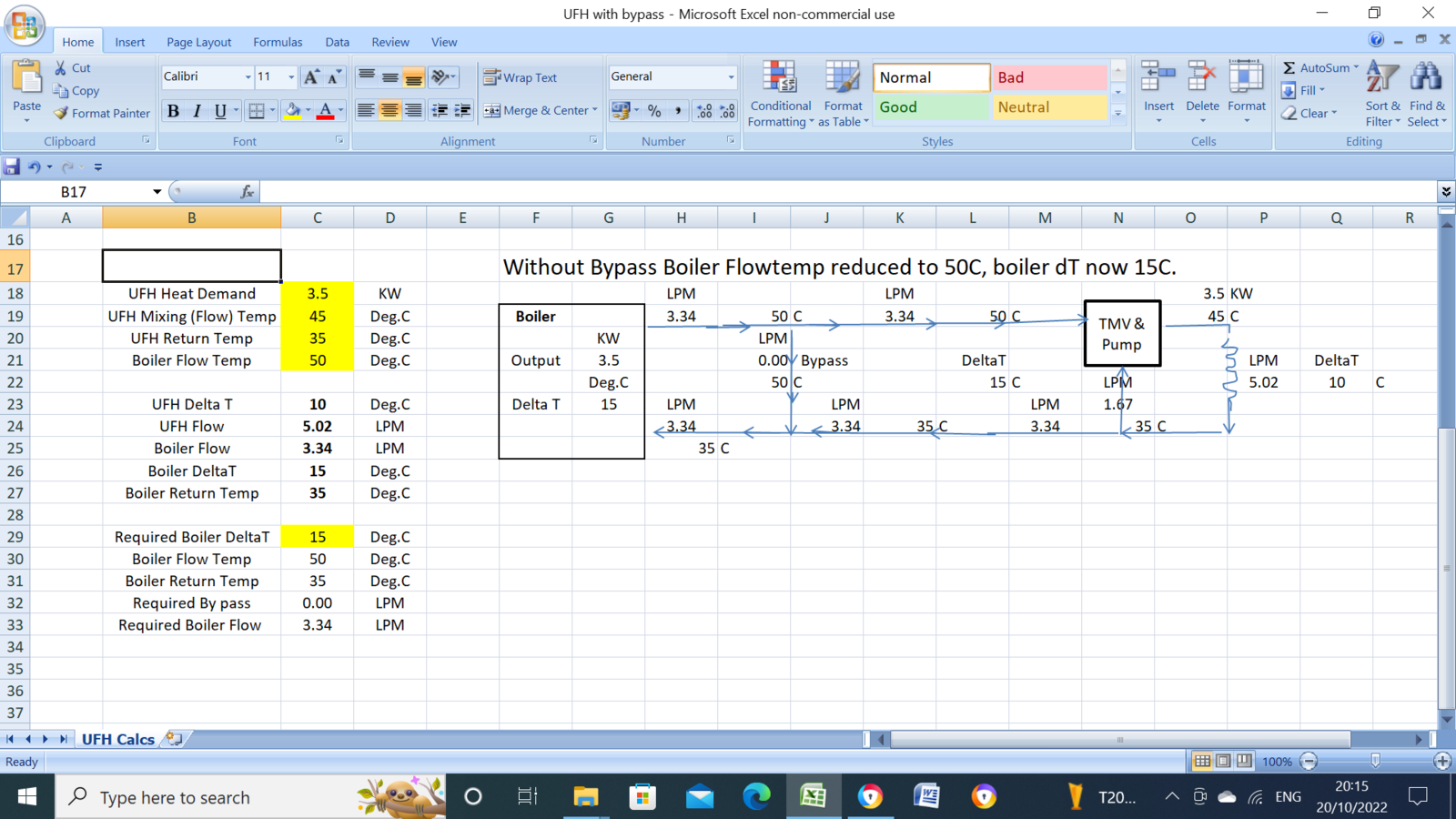Expand the General number format dropdown
This screenshot has width=1456, height=819.
point(731,77)
